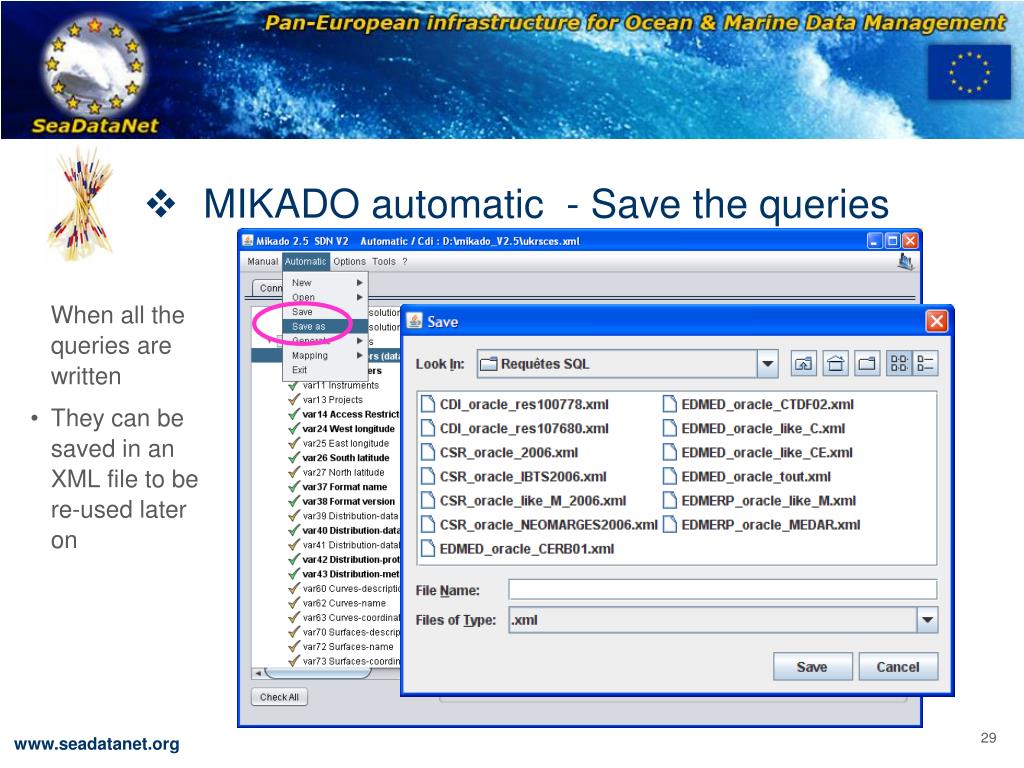
Task: Select file CSR_oracle_NEOMARGES2006.xml
Action: click(539, 524)
